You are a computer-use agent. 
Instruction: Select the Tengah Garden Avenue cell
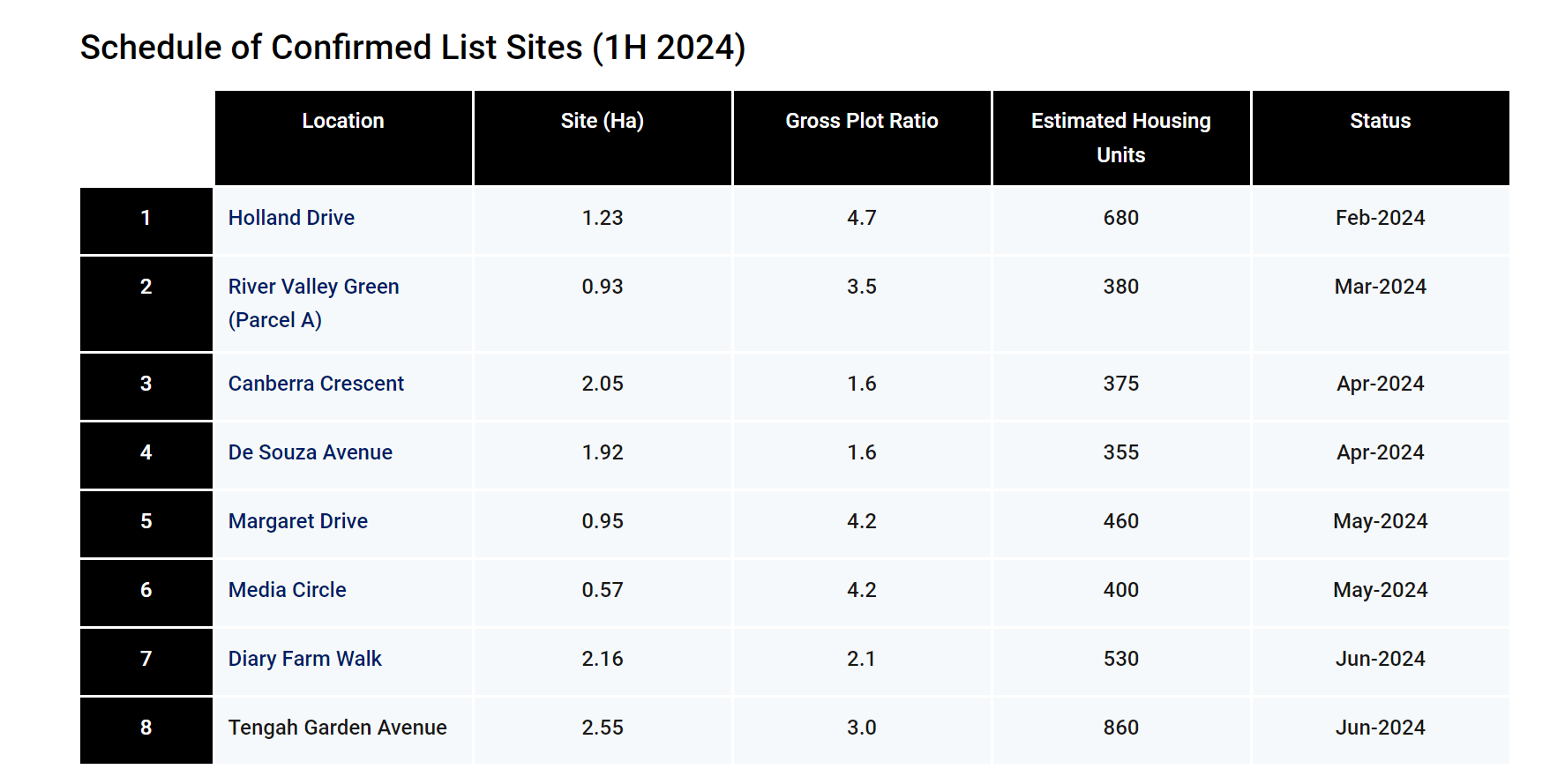click(x=343, y=730)
